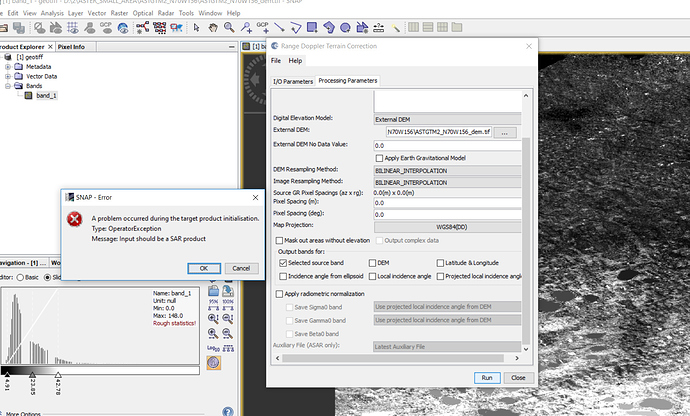Select the black color slider handle at 4.91

[7, 375]
